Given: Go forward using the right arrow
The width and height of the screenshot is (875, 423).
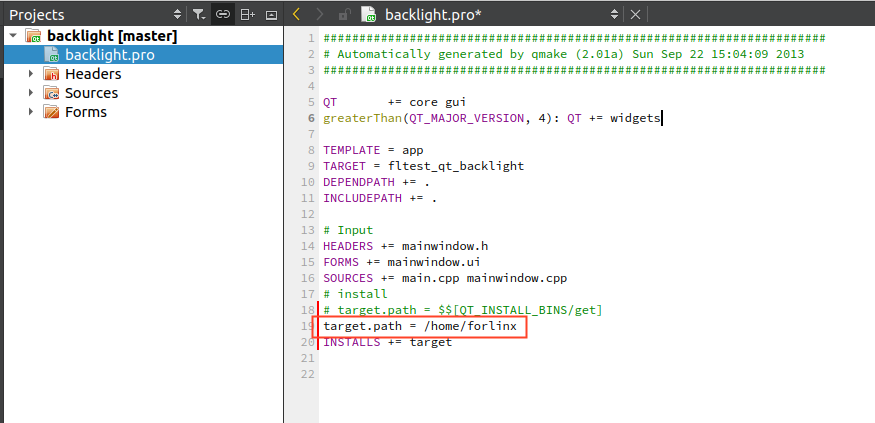Looking at the screenshot, I should [x=319, y=15].
